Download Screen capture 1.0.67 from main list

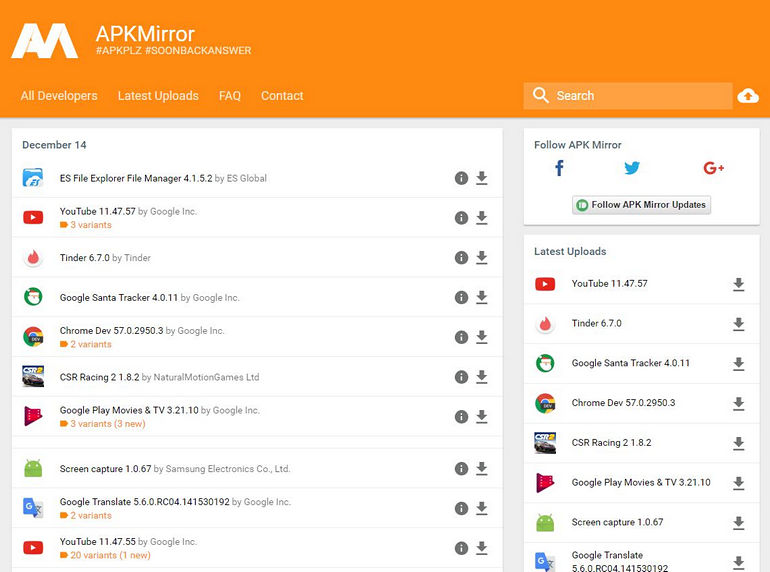482,468
